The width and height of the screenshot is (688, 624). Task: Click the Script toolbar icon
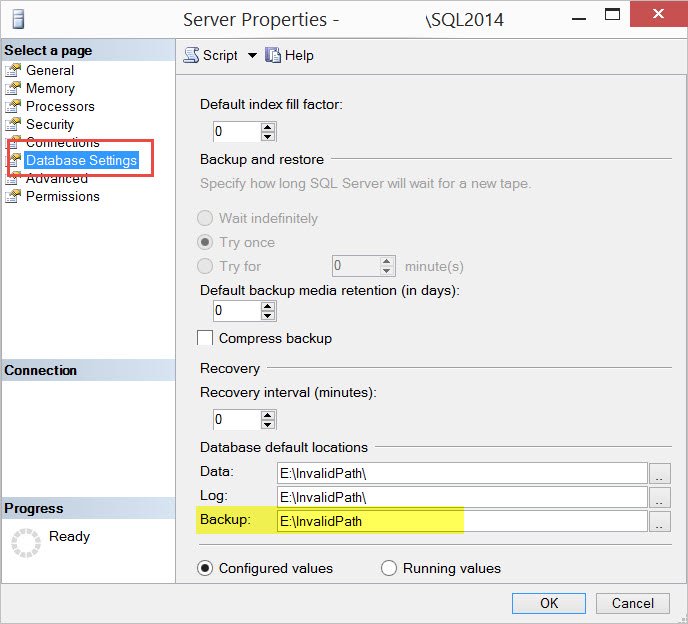(x=191, y=55)
